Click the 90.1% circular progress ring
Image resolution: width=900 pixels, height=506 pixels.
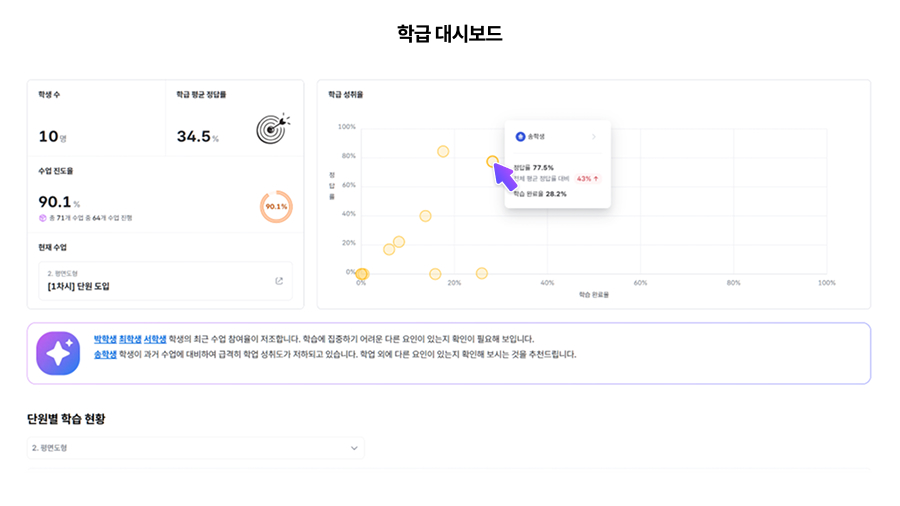click(x=275, y=207)
